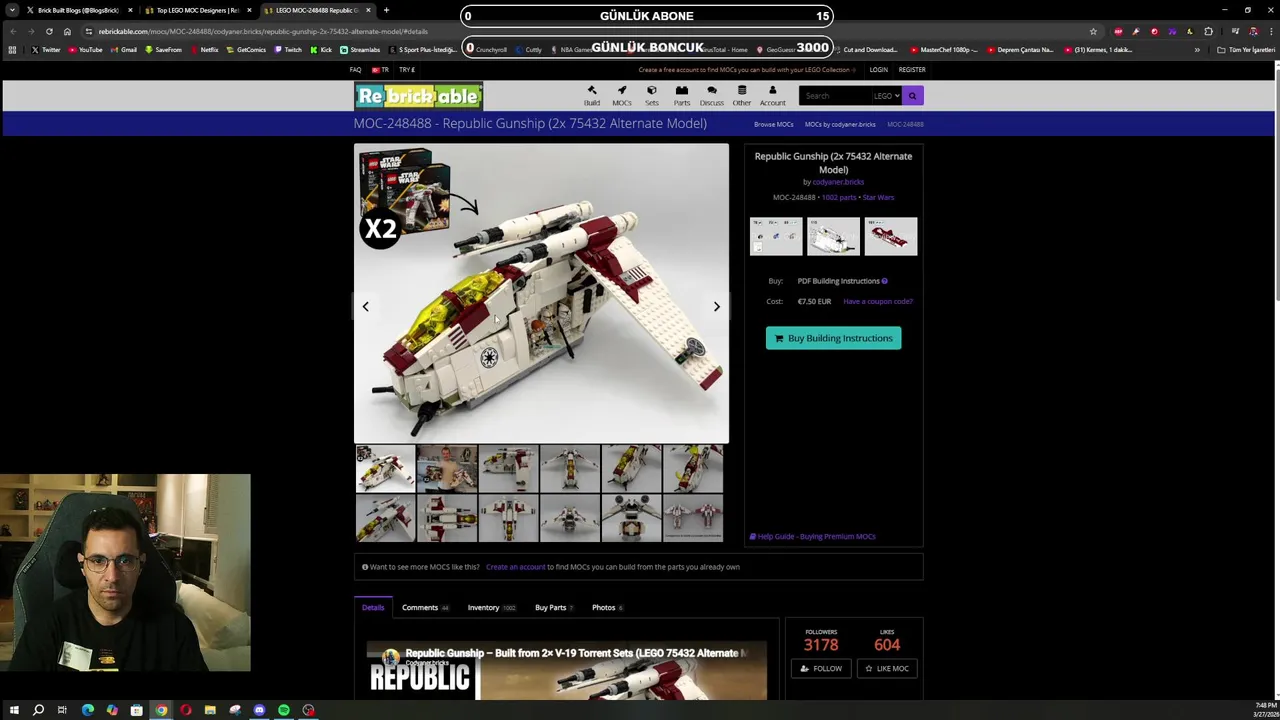Go to Chrome home page icon
Image resolution: width=1280 pixels, height=720 pixels.
click(x=67, y=31)
